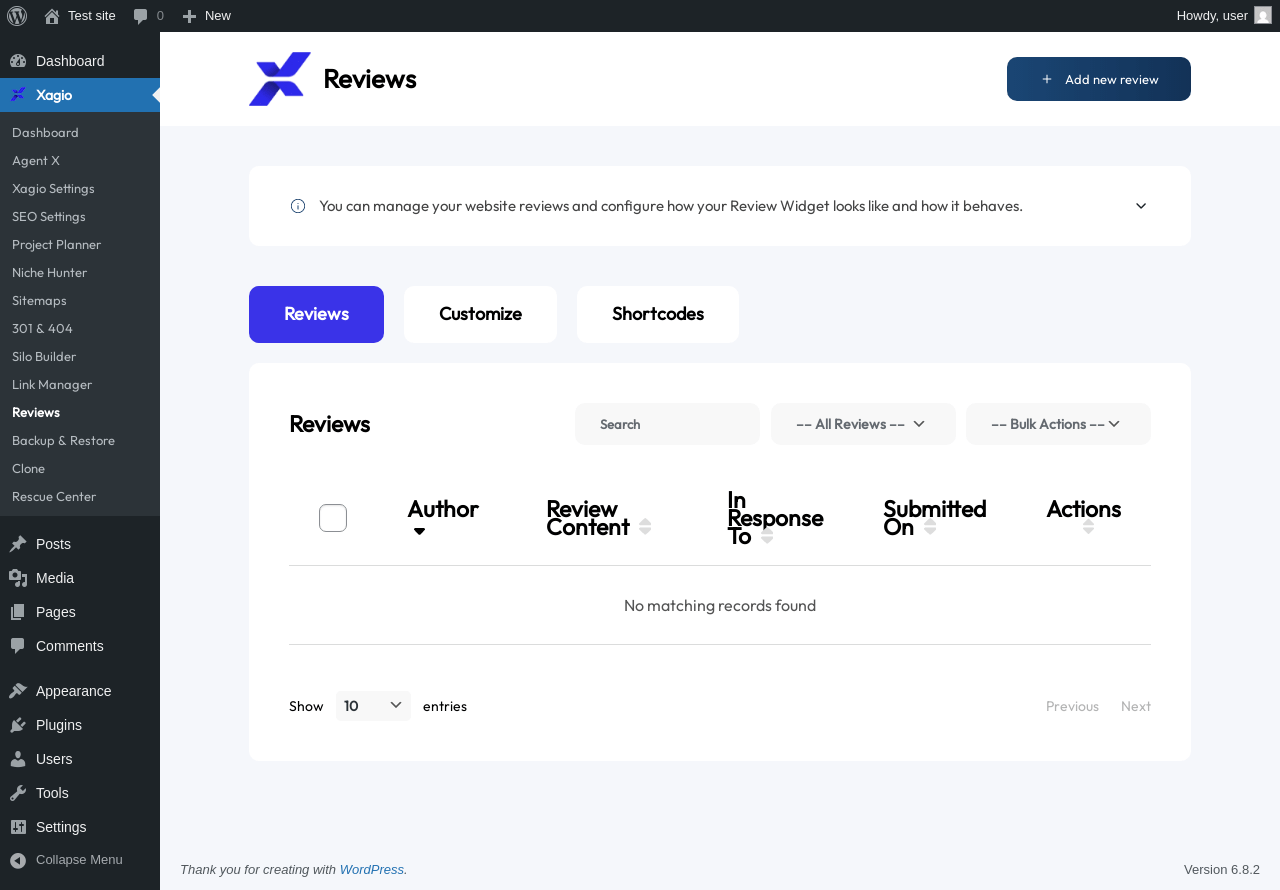Click the Xagio X icon in sidebar
Screen dimensions: 1280x890
pyautogui.click(x=18, y=95)
